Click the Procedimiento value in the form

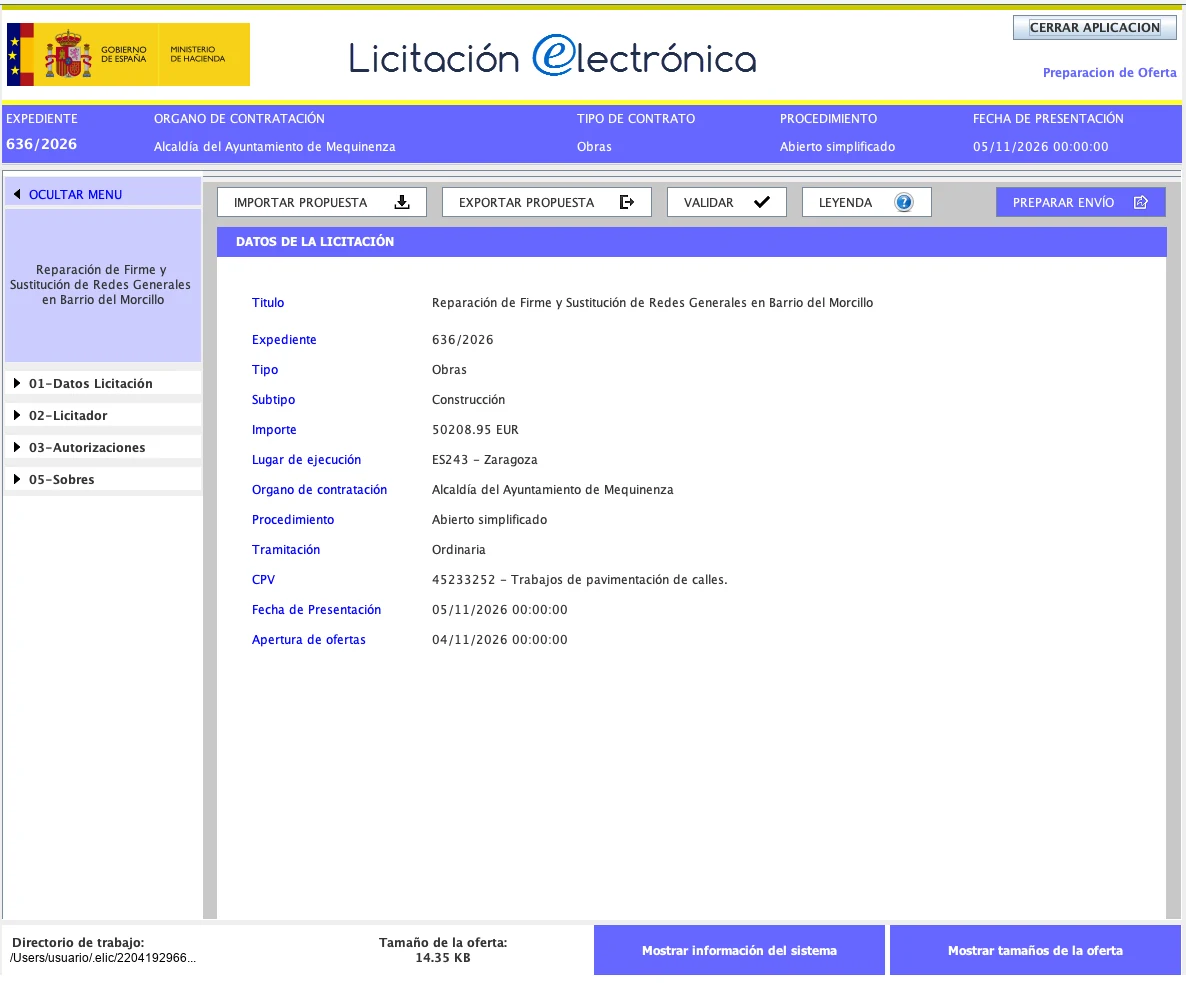click(x=489, y=519)
